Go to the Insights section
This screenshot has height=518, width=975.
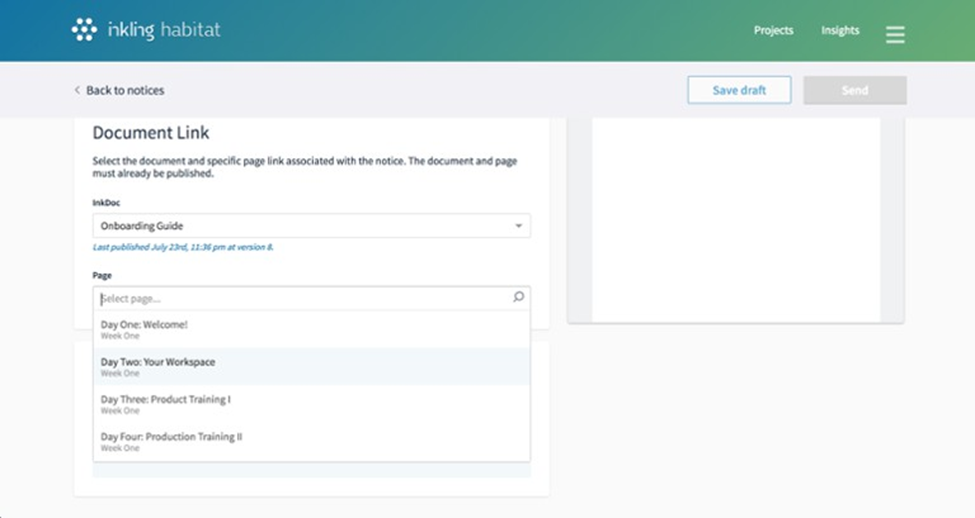840,31
